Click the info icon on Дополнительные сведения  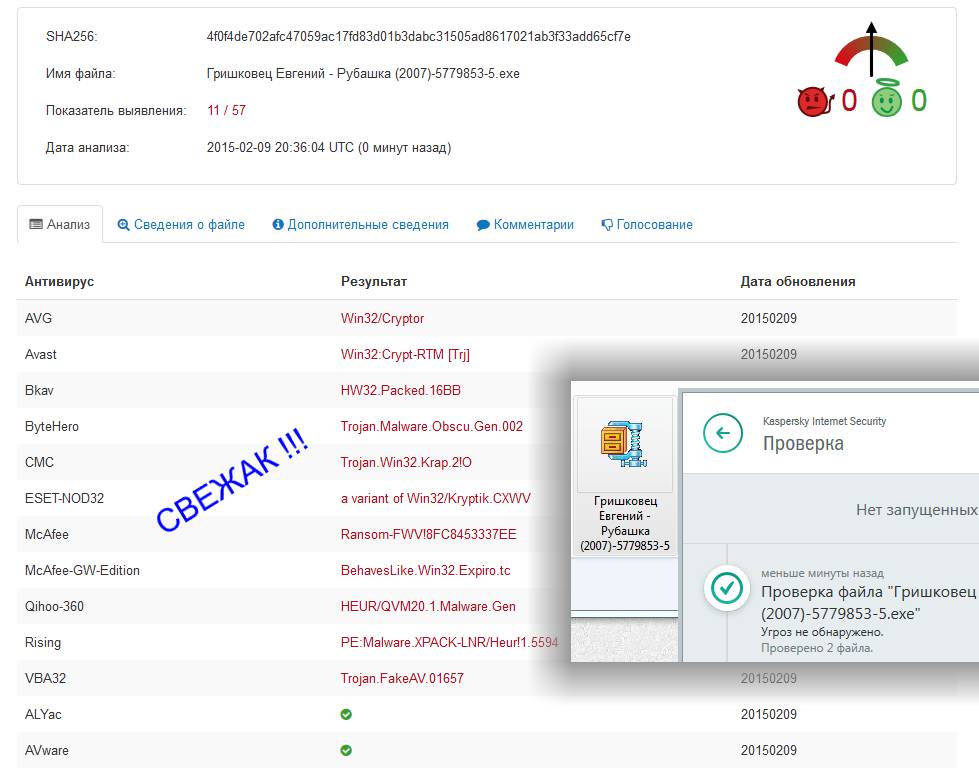point(278,224)
